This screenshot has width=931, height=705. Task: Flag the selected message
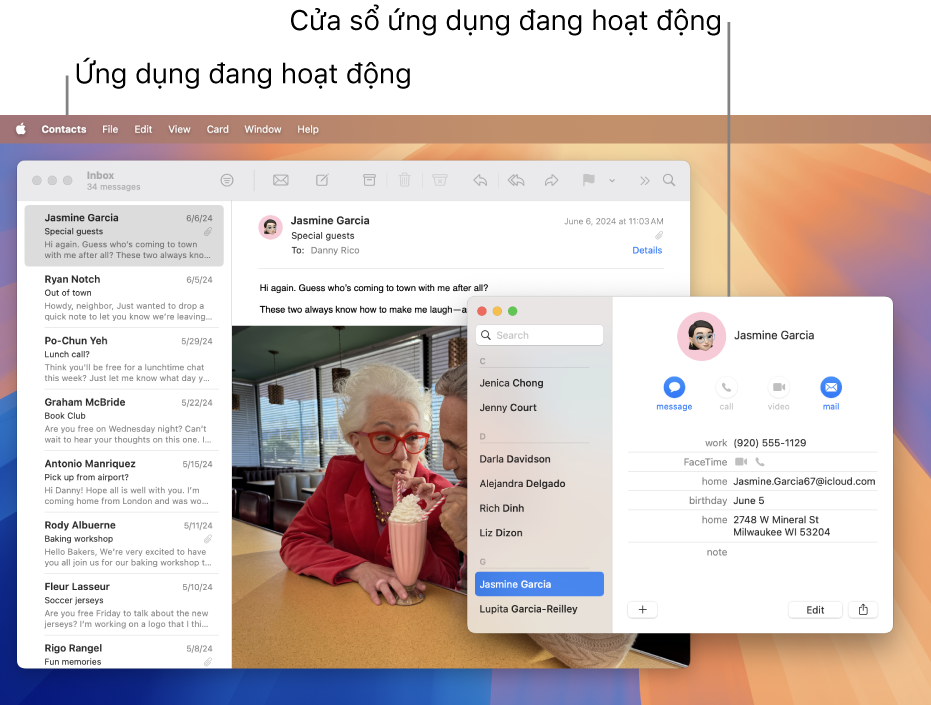pyautogui.click(x=588, y=180)
